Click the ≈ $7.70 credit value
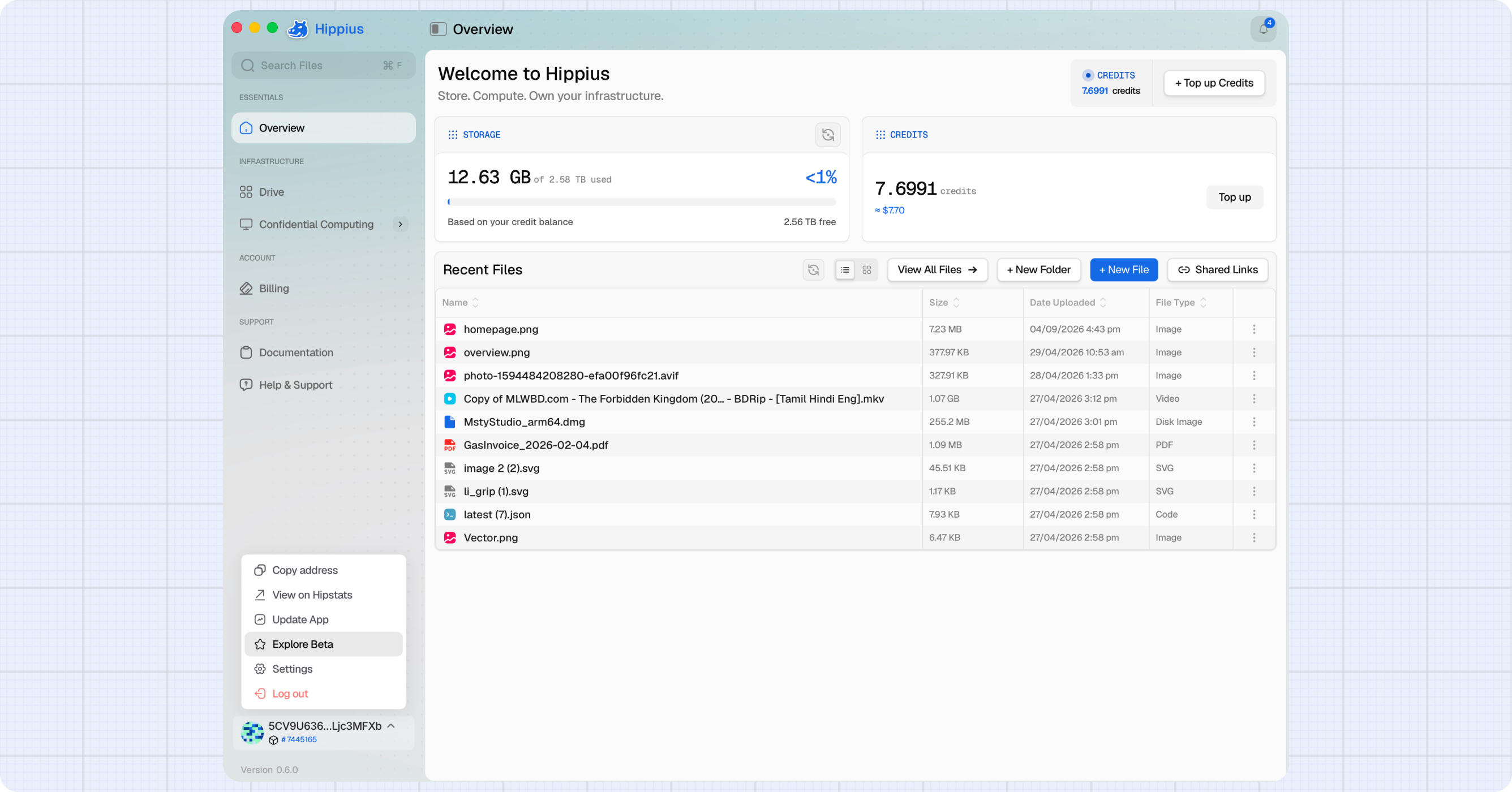This screenshot has width=1512, height=792. [889, 210]
